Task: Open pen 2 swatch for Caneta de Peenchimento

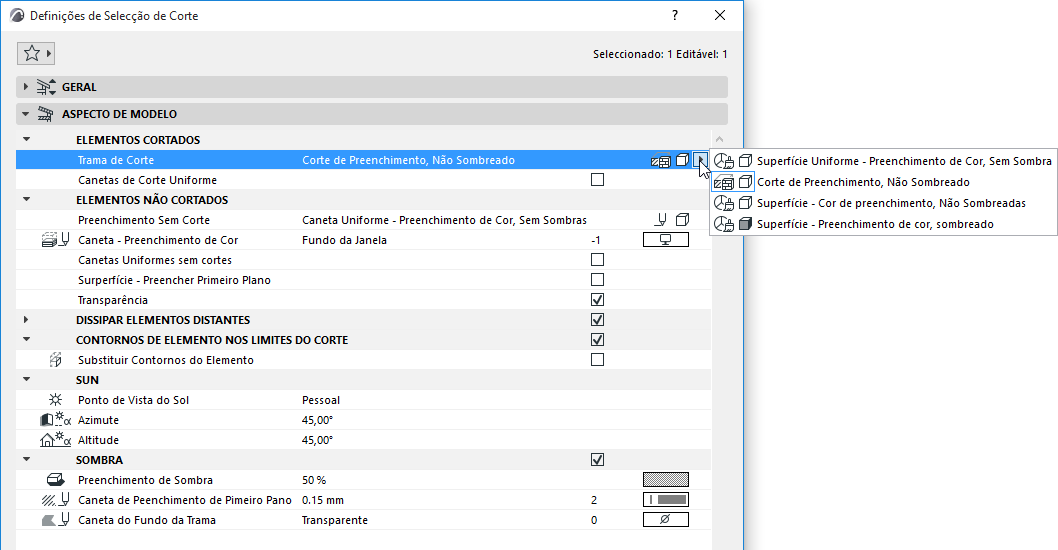Action: [x=666, y=500]
